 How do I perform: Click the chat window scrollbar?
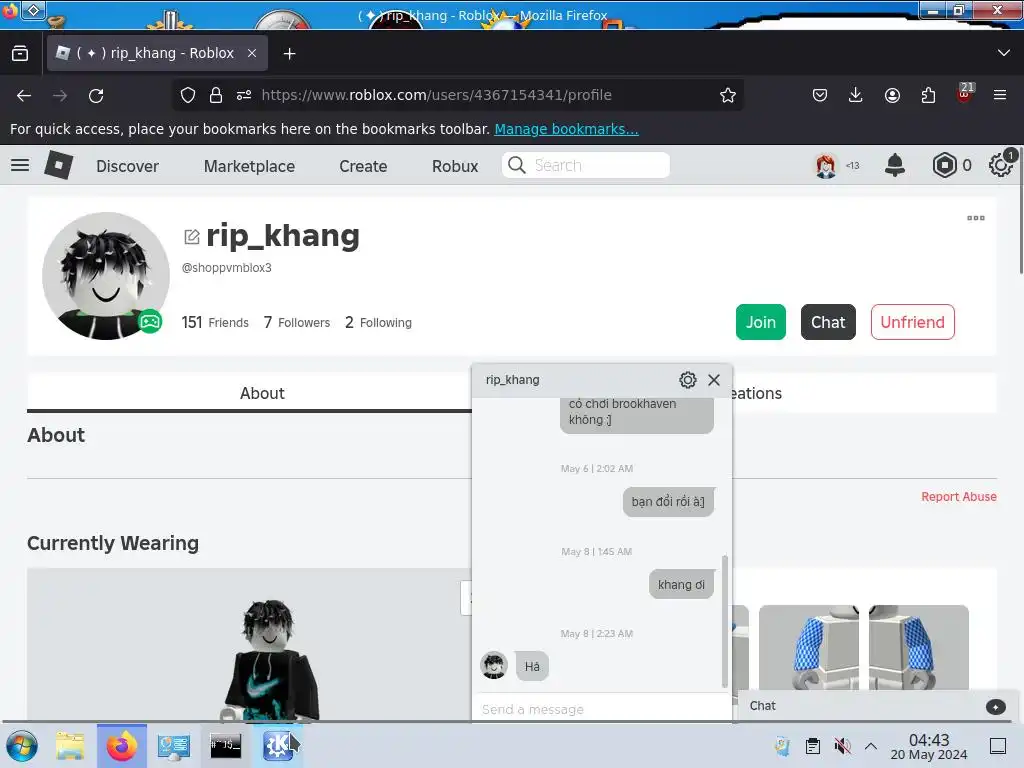tap(724, 621)
